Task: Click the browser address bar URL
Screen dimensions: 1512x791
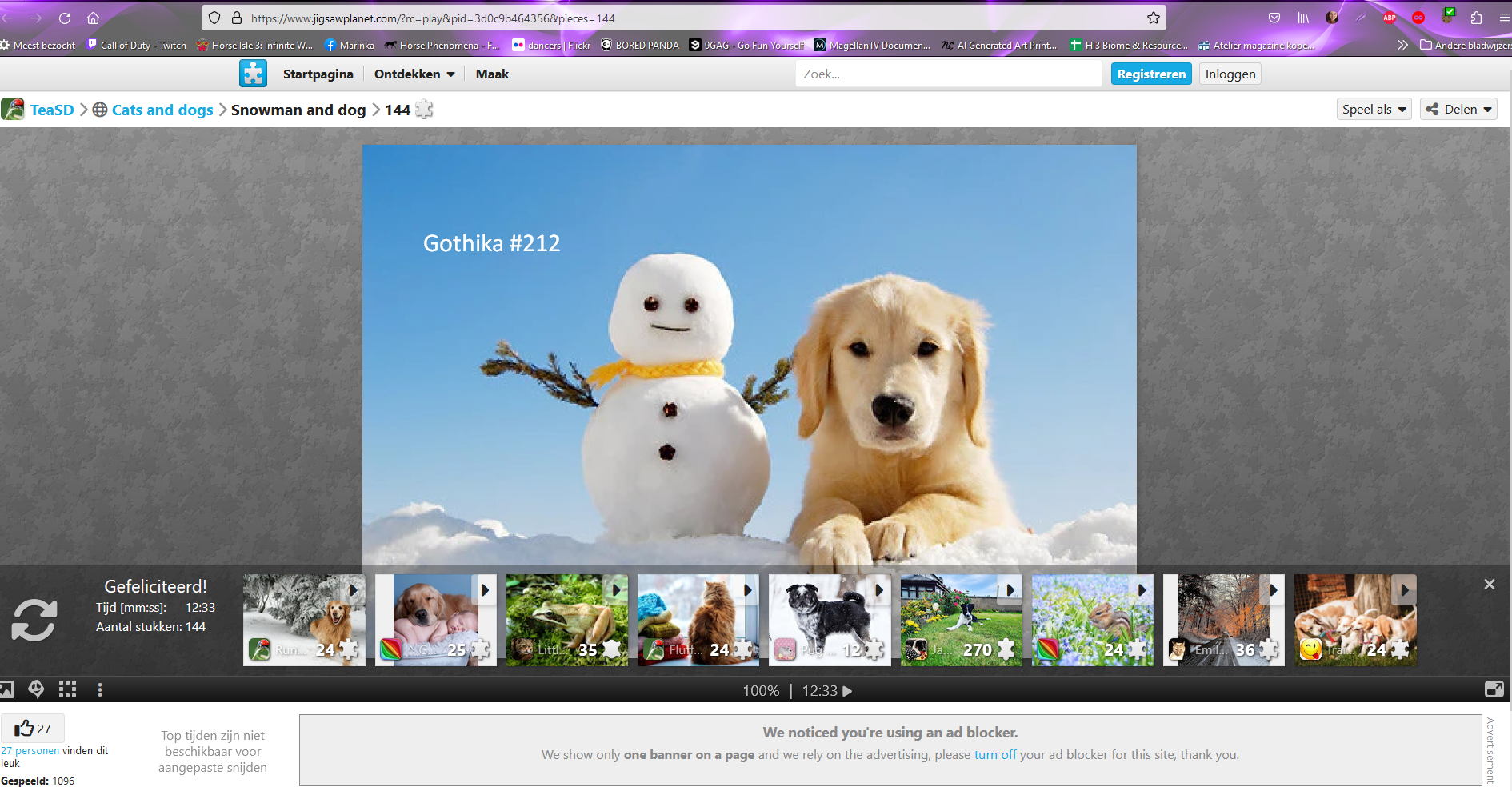Action: pyautogui.click(x=433, y=18)
